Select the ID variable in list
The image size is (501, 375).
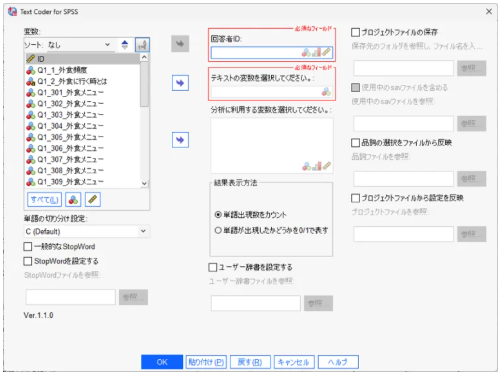(x=83, y=59)
